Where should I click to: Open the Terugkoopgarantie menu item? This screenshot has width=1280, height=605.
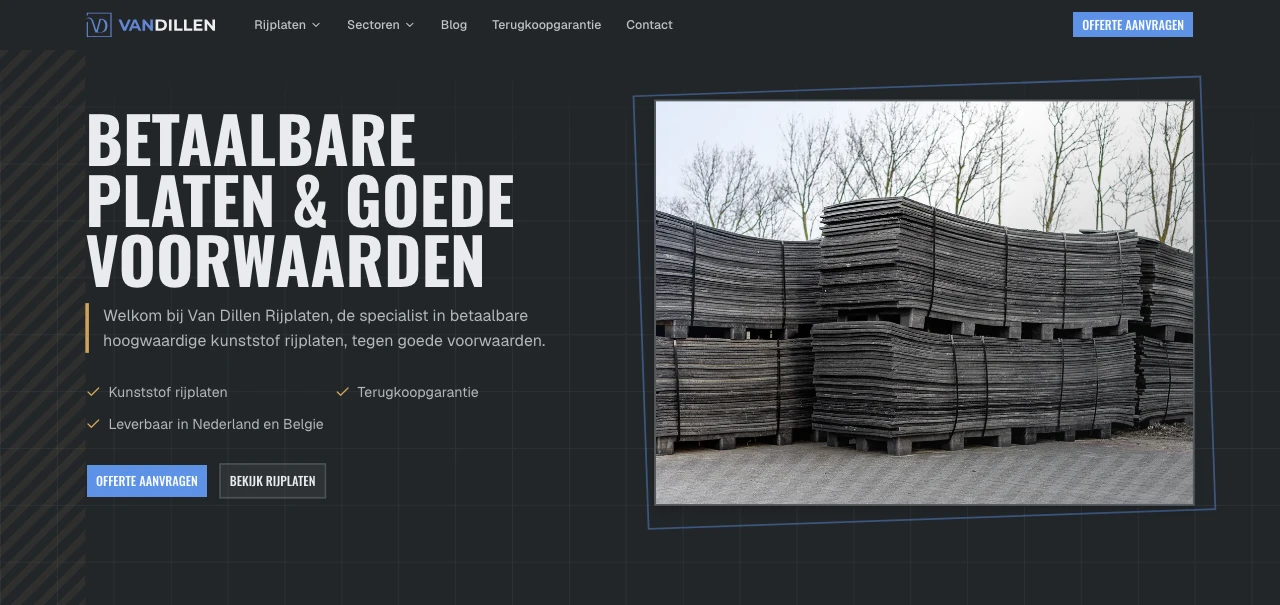coord(547,25)
